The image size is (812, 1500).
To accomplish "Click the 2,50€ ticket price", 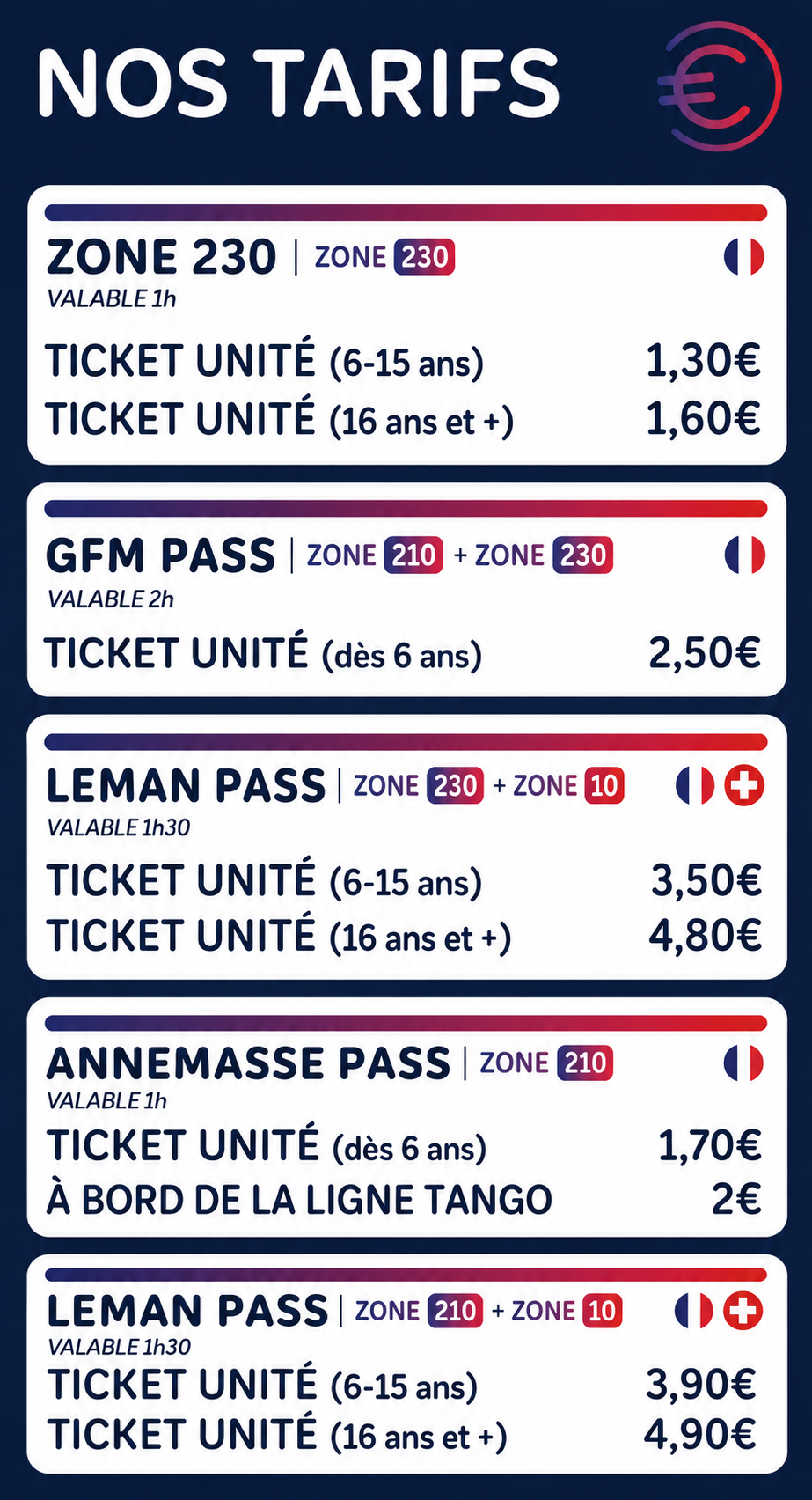I will tap(705, 653).
